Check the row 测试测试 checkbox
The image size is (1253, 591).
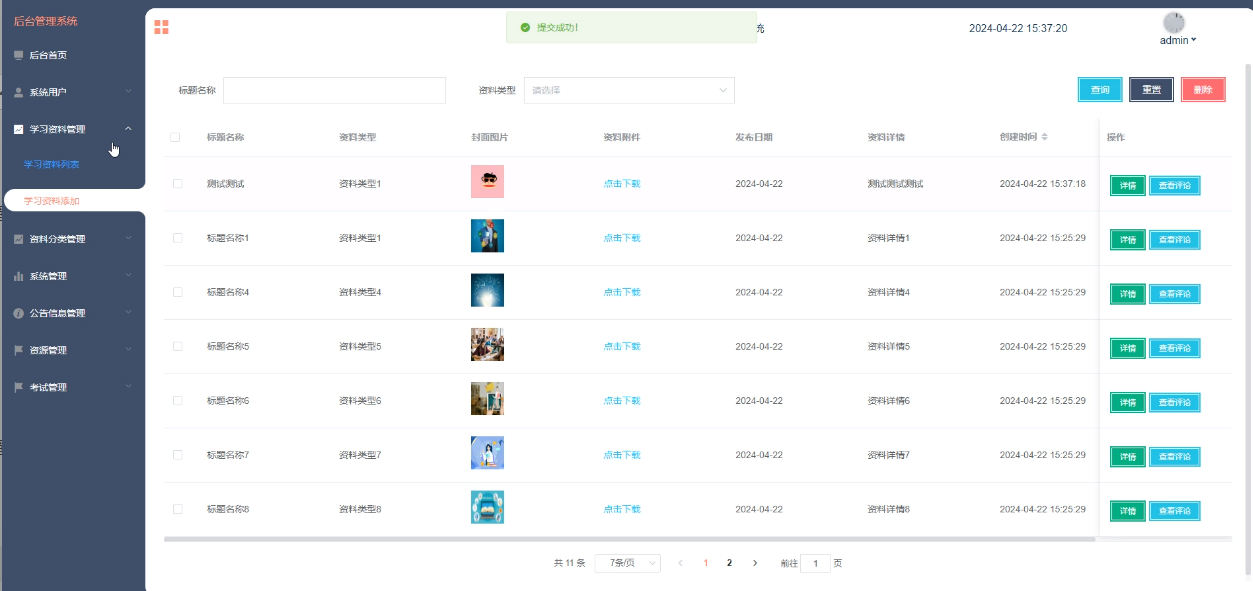(x=178, y=184)
